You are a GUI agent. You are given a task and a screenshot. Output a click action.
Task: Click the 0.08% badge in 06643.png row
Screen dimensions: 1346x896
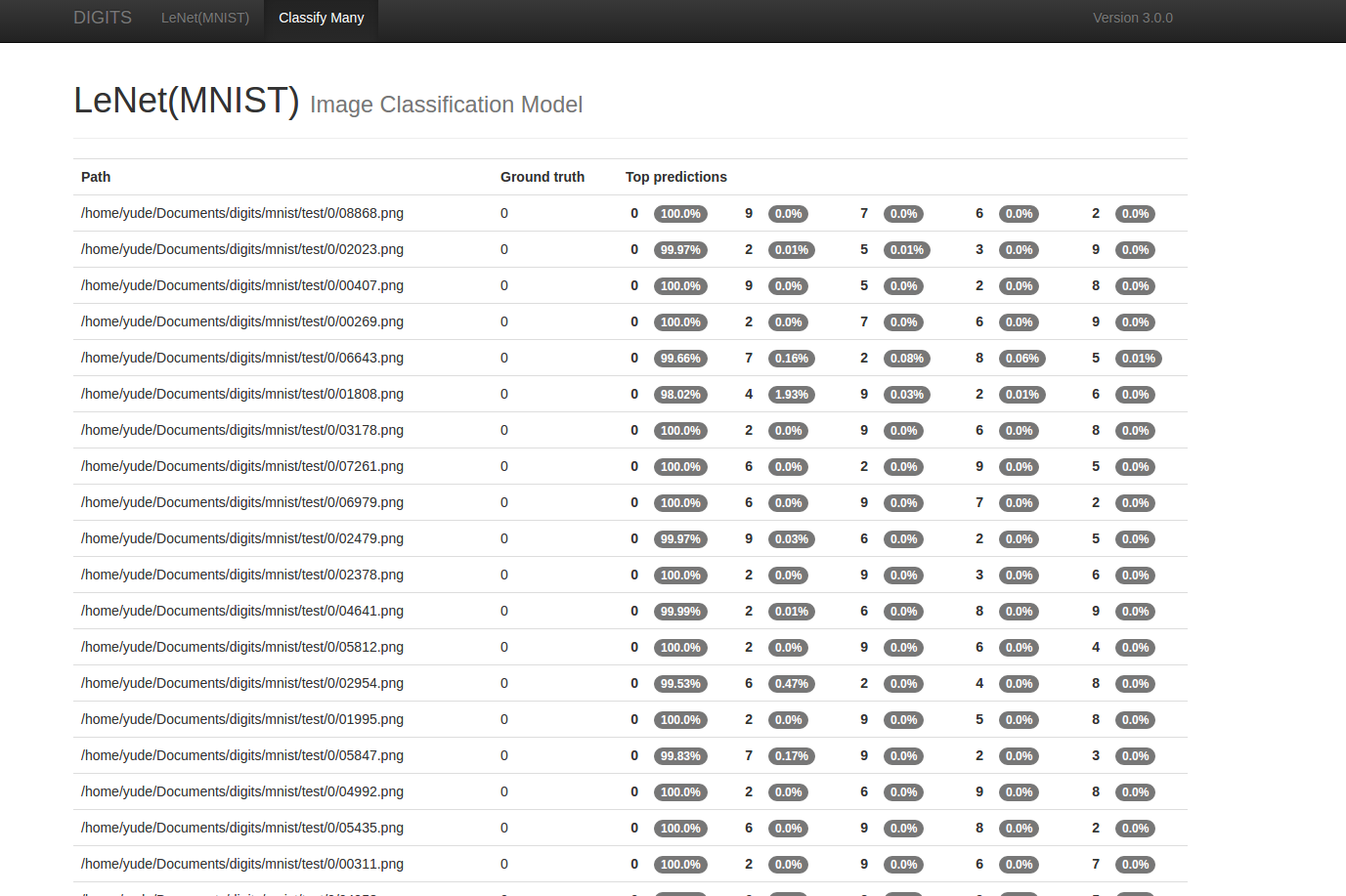pos(907,359)
